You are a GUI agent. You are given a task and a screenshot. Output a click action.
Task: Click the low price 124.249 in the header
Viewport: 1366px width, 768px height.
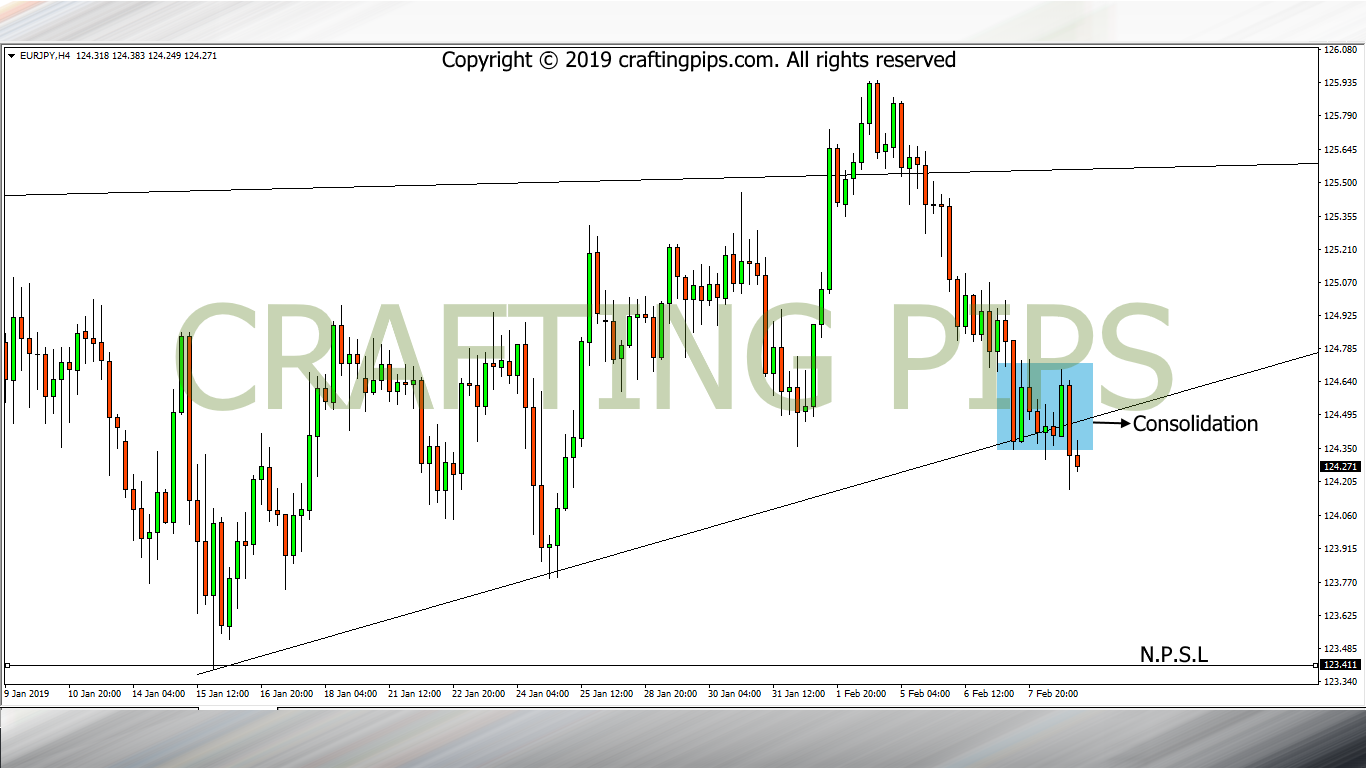164,56
